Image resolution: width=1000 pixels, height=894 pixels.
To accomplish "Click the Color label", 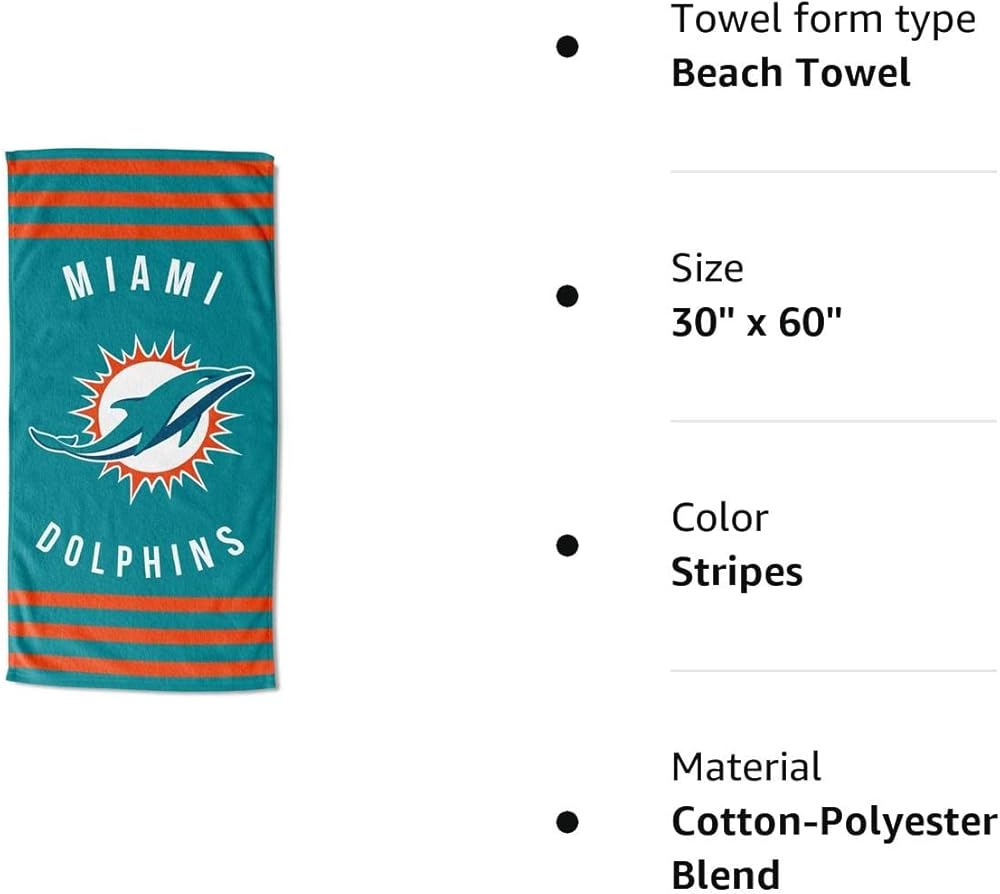I will (x=720, y=518).
